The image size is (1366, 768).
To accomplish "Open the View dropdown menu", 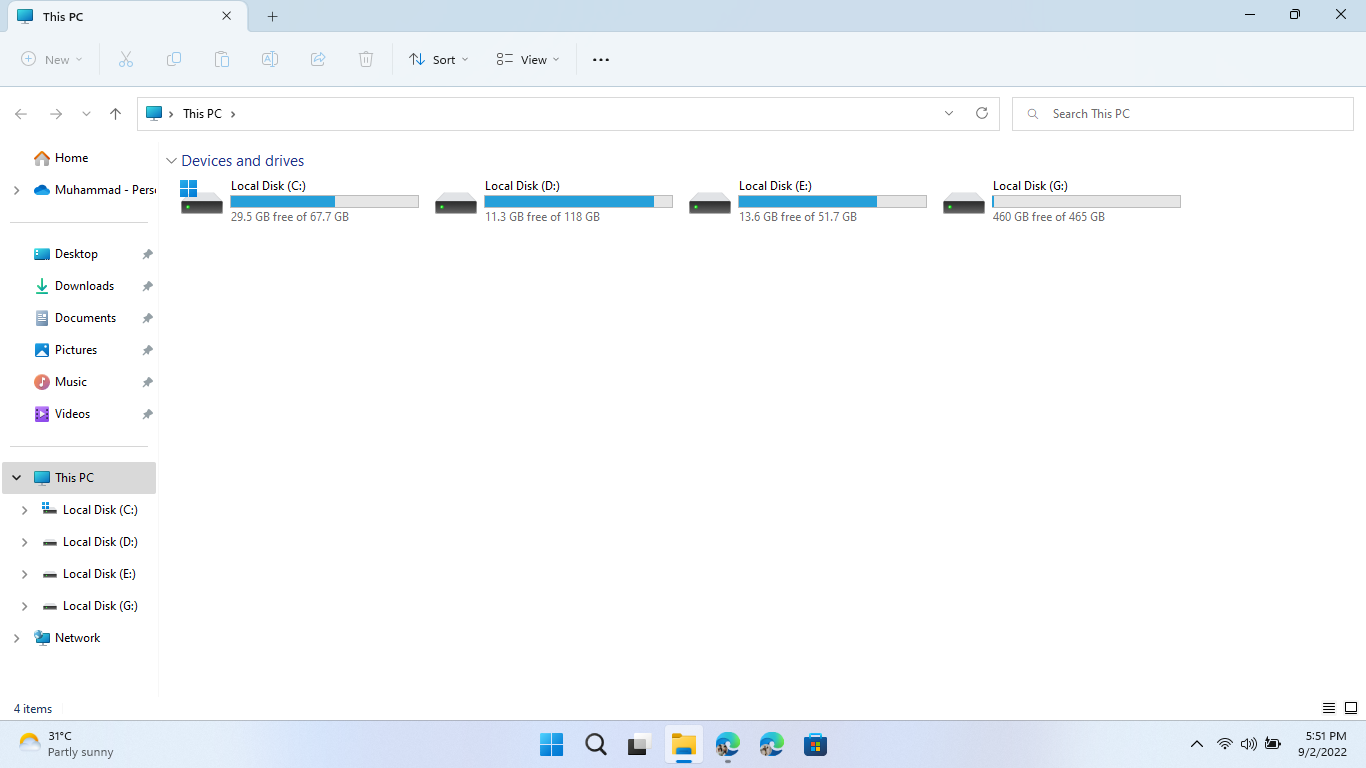I will coord(527,59).
